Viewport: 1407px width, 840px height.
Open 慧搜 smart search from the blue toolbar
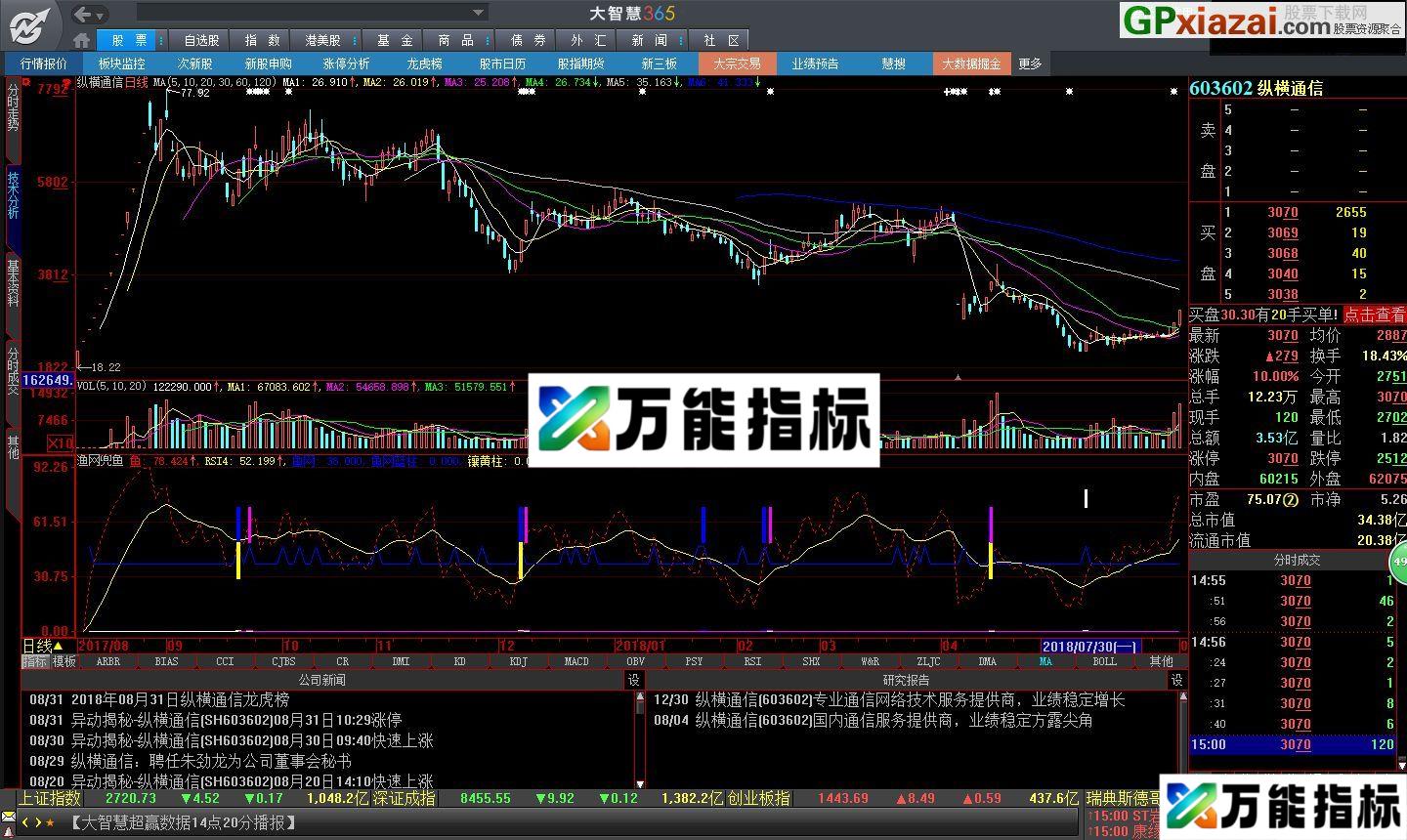click(x=894, y=63)
